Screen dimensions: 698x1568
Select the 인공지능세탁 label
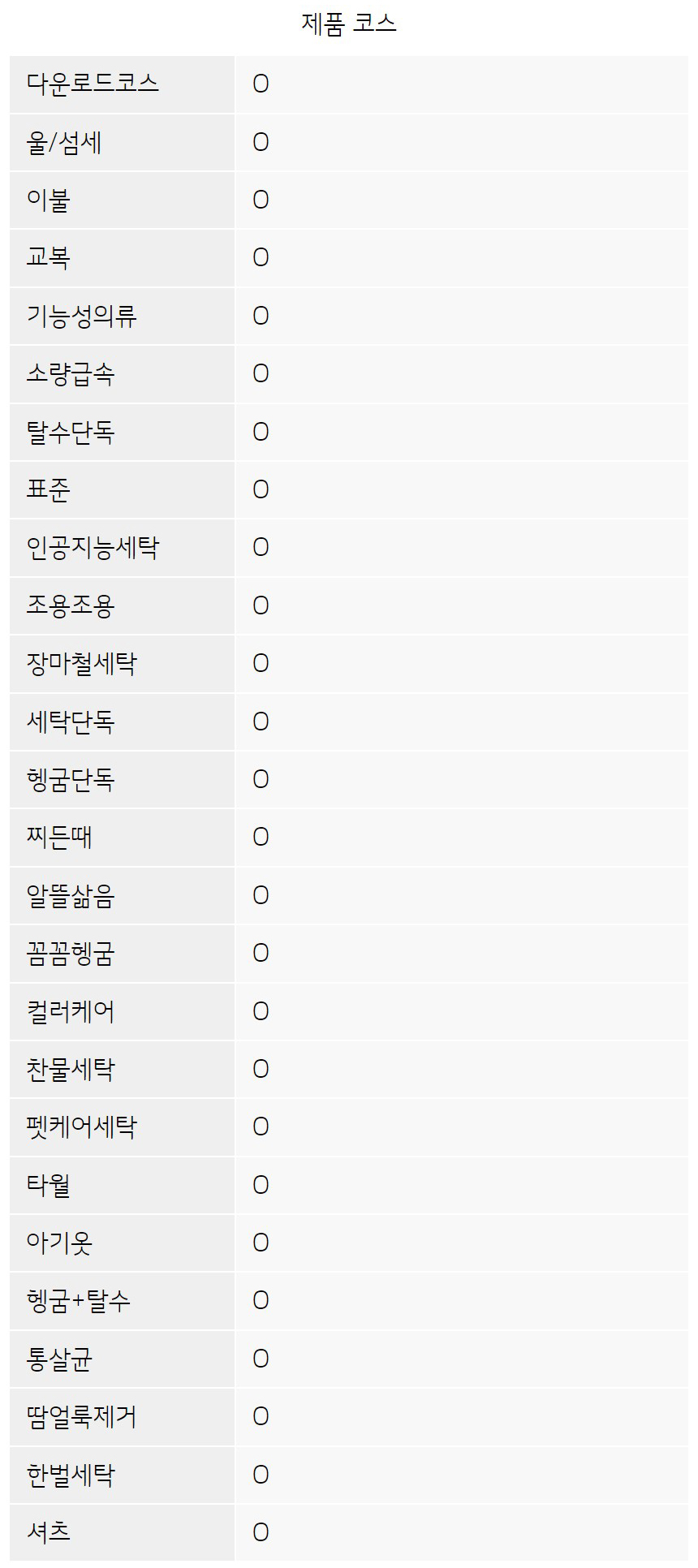coord(93,547)
